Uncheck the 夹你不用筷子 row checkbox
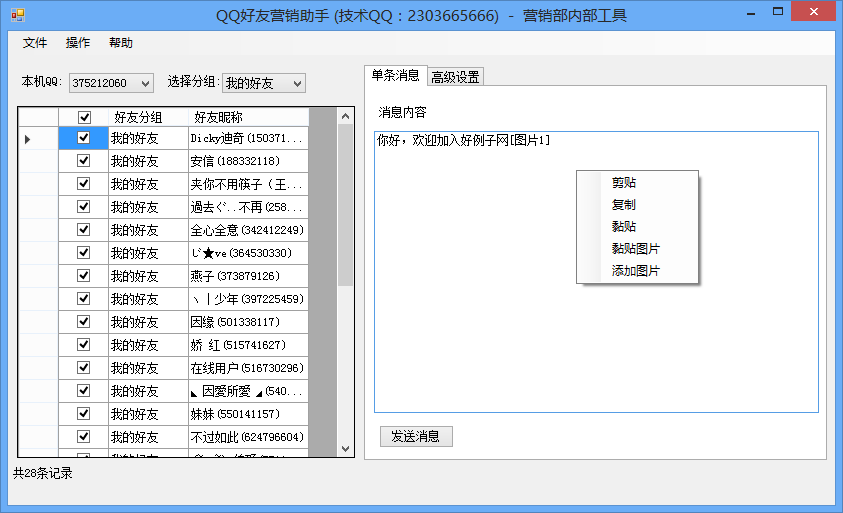 click(x=83, y=184)
